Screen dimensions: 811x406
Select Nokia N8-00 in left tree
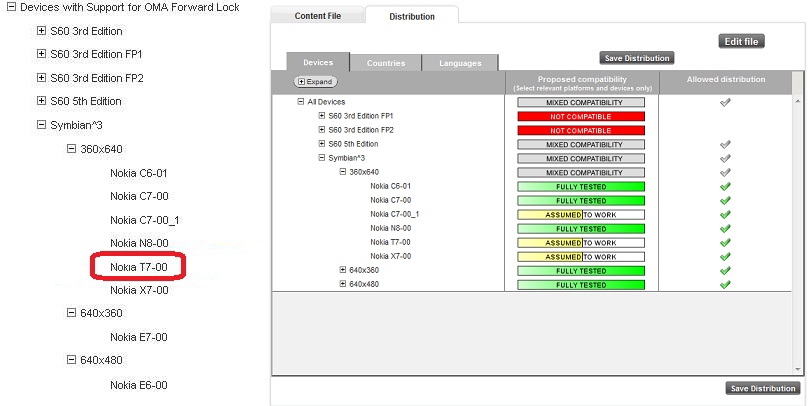(x=139, y=243)
